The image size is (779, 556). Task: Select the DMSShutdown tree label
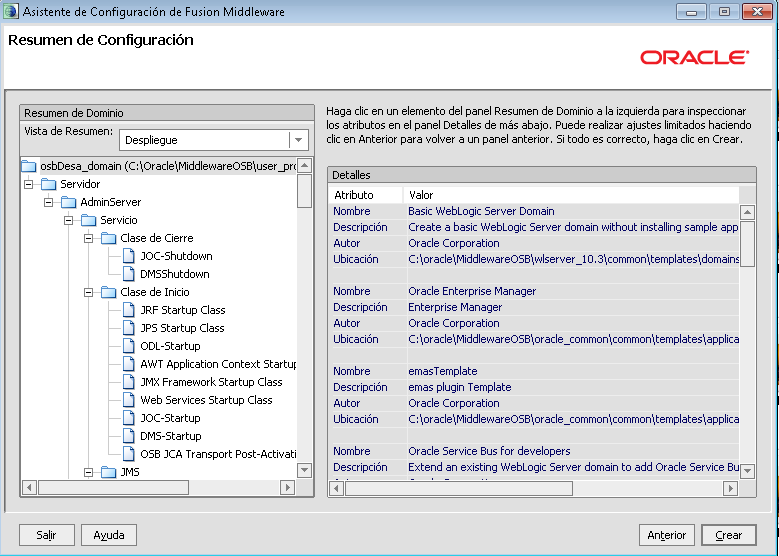175,274
